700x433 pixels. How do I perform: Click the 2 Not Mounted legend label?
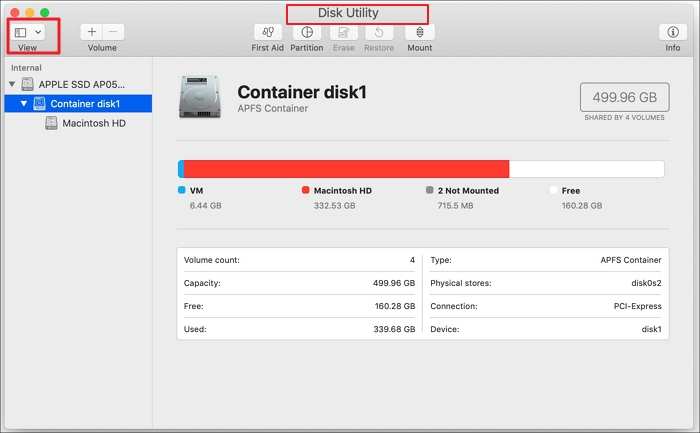tap(468, 191)
